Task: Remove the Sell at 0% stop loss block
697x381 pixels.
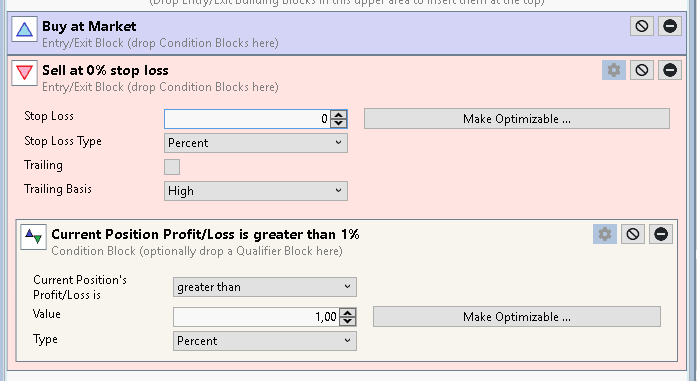Action: click(670, 70)
